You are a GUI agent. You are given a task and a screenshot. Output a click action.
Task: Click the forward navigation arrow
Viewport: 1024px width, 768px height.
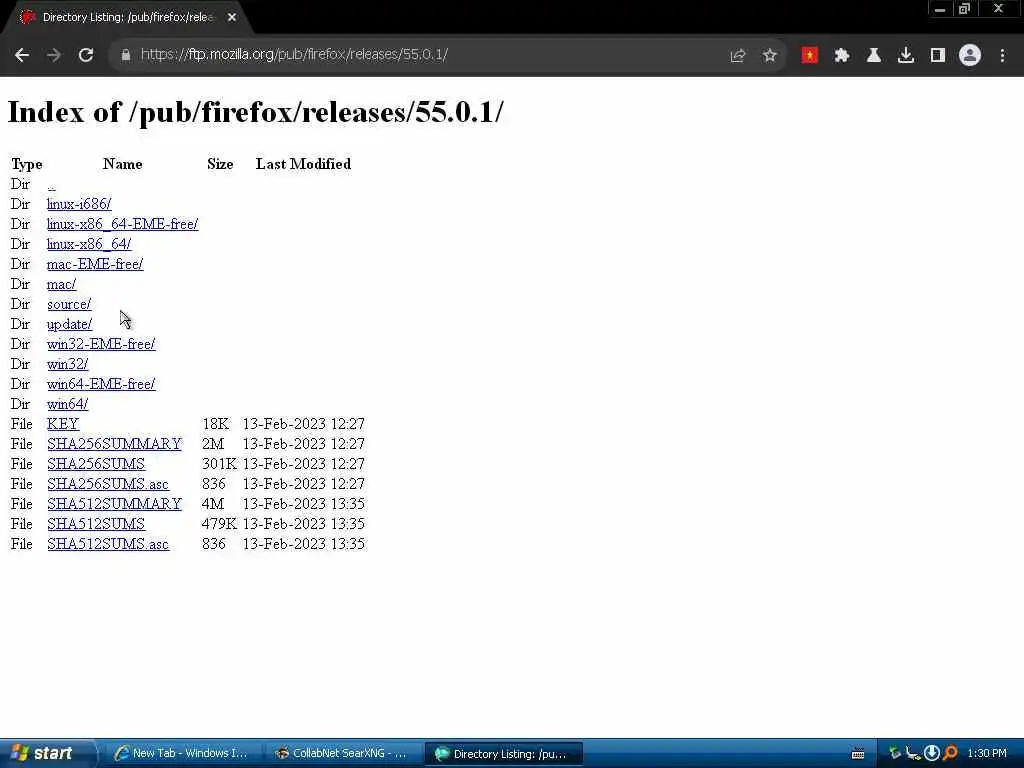(54, 55)
